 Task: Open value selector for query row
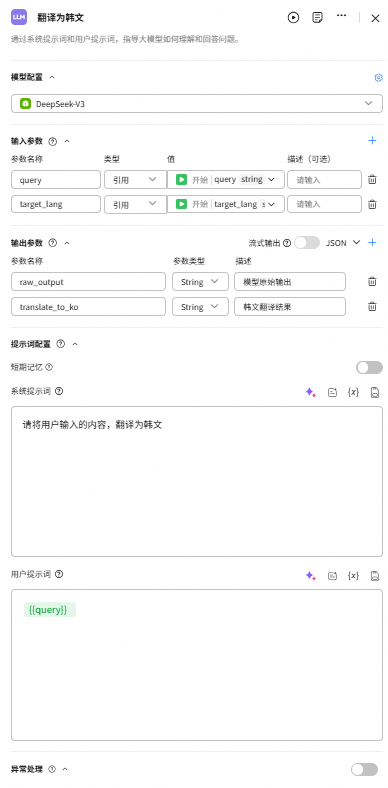(226, 179)
